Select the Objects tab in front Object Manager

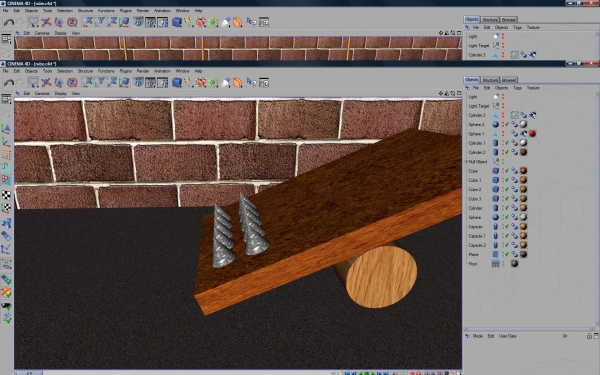471,80
